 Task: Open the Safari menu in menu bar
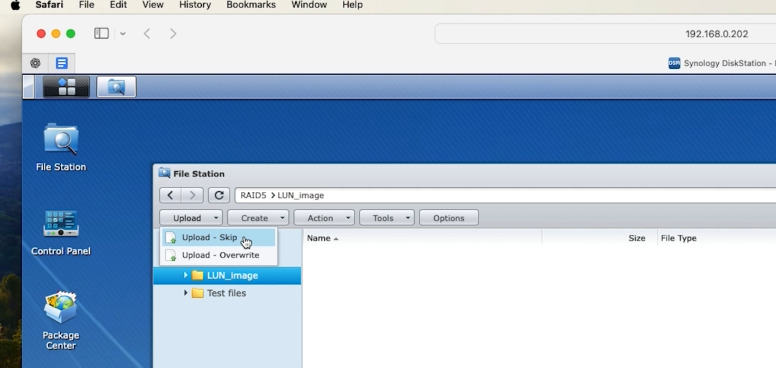[x=49, y=5]
